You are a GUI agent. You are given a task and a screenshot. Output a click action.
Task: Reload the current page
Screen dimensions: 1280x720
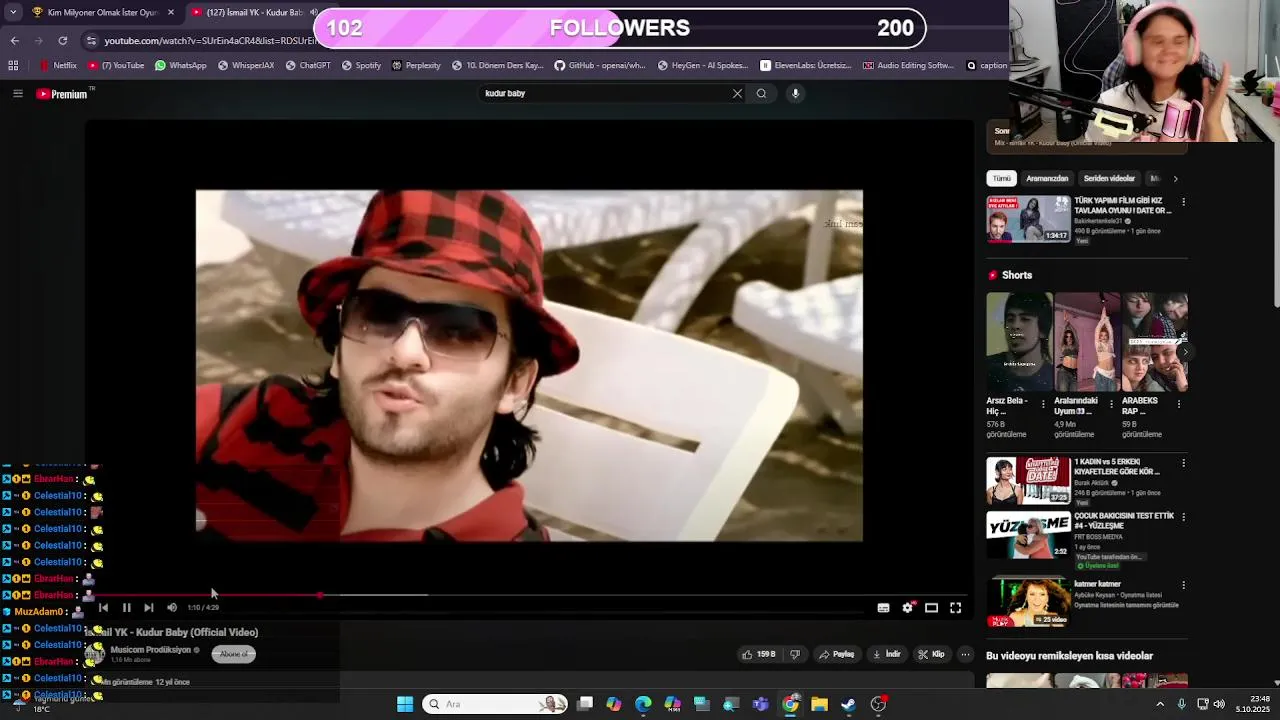tap(62, 40)
